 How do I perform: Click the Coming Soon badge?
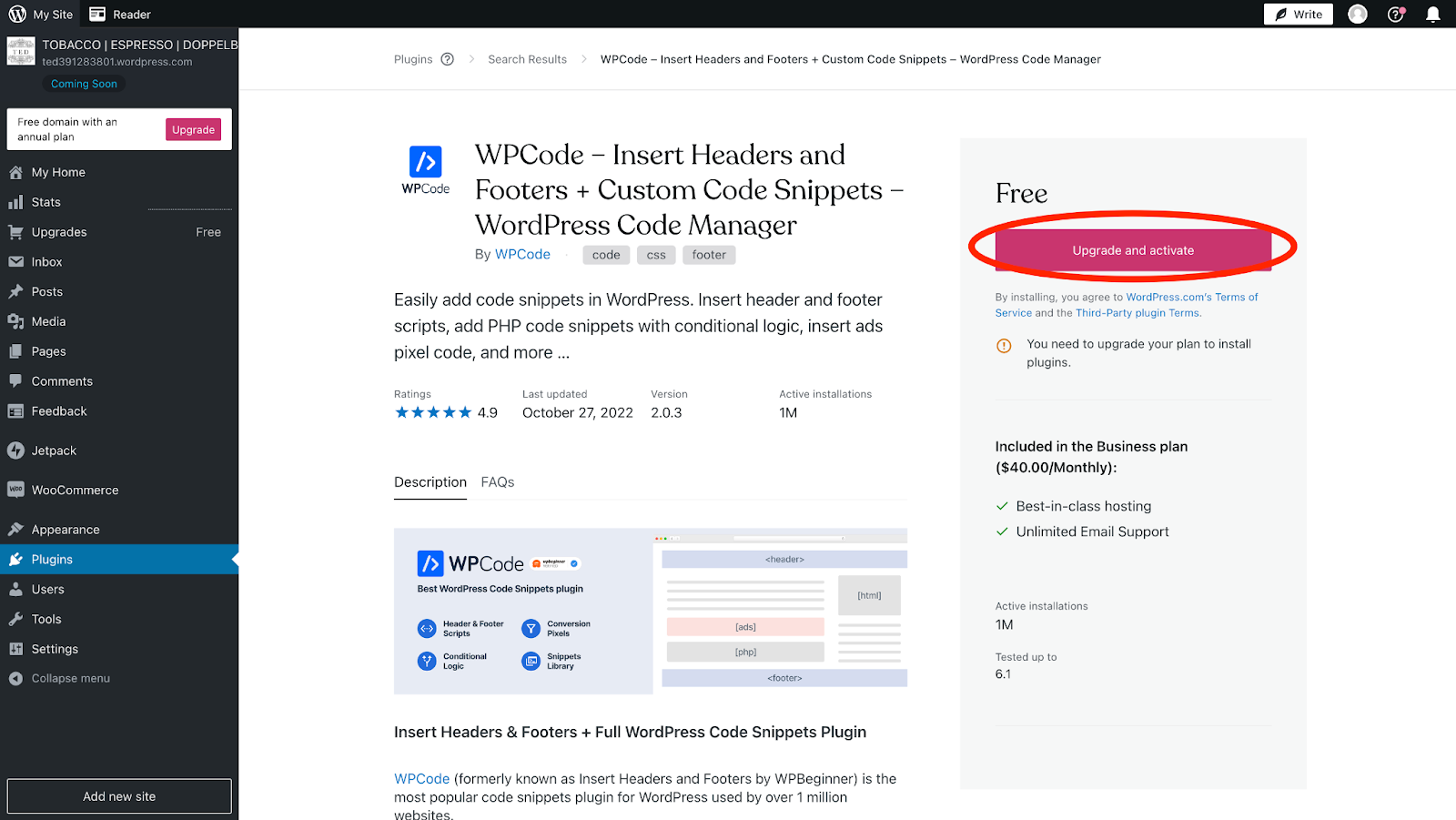click(x=84, y=84)
